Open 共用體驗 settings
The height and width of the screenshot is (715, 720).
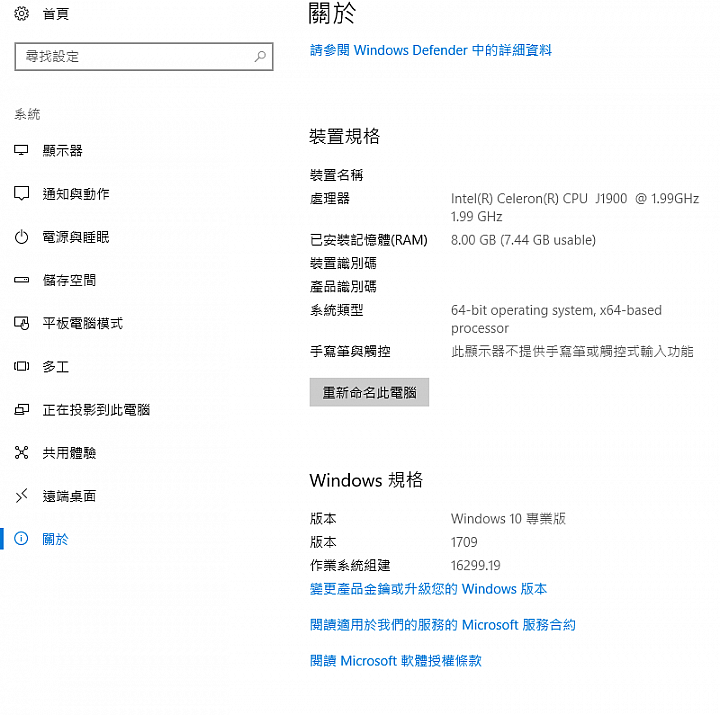coord(69,453)
